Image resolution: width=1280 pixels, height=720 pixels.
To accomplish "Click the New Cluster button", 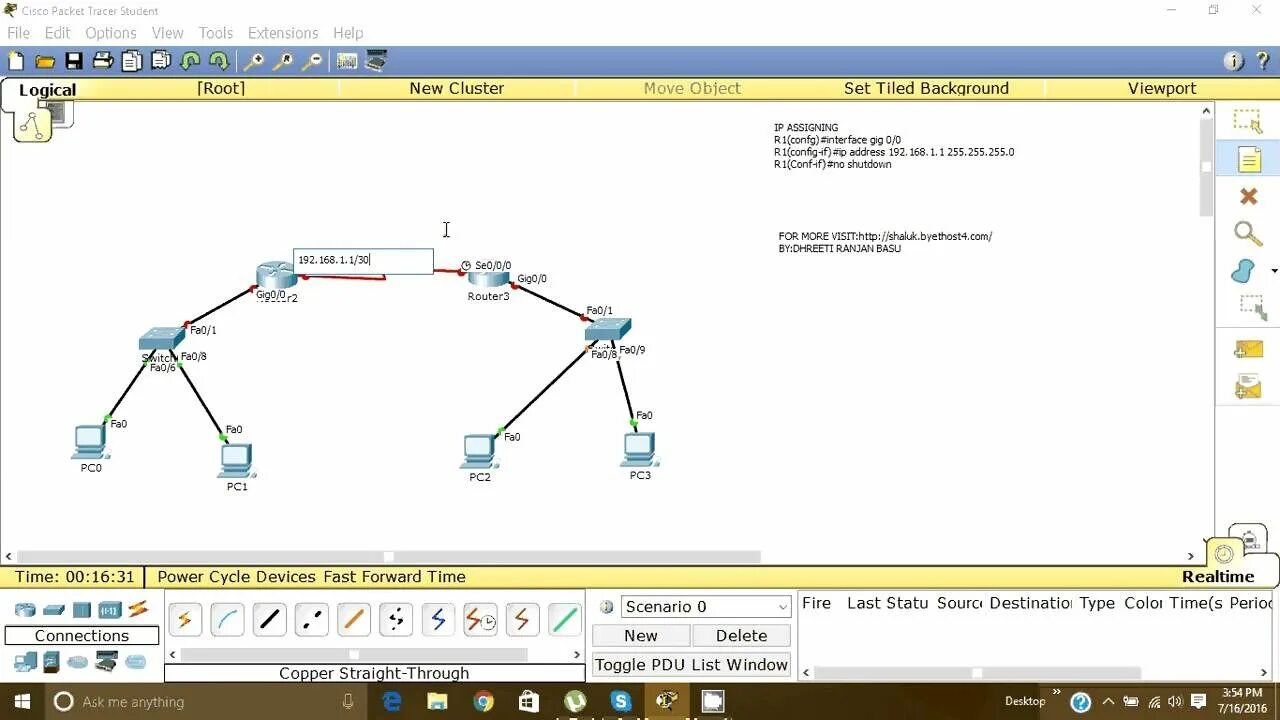I will point(456,88).
